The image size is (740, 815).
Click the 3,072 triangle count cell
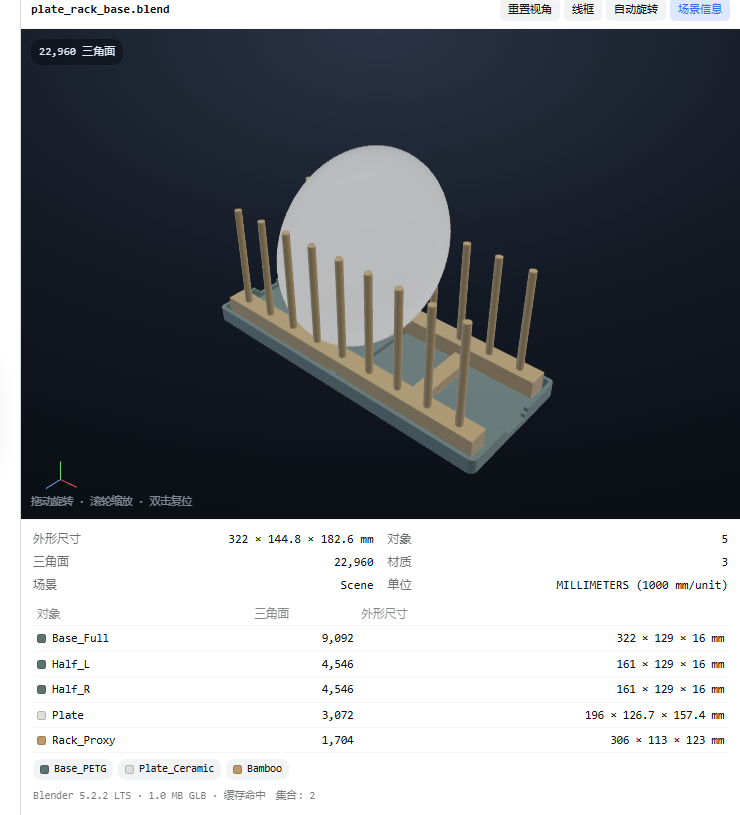337,715
